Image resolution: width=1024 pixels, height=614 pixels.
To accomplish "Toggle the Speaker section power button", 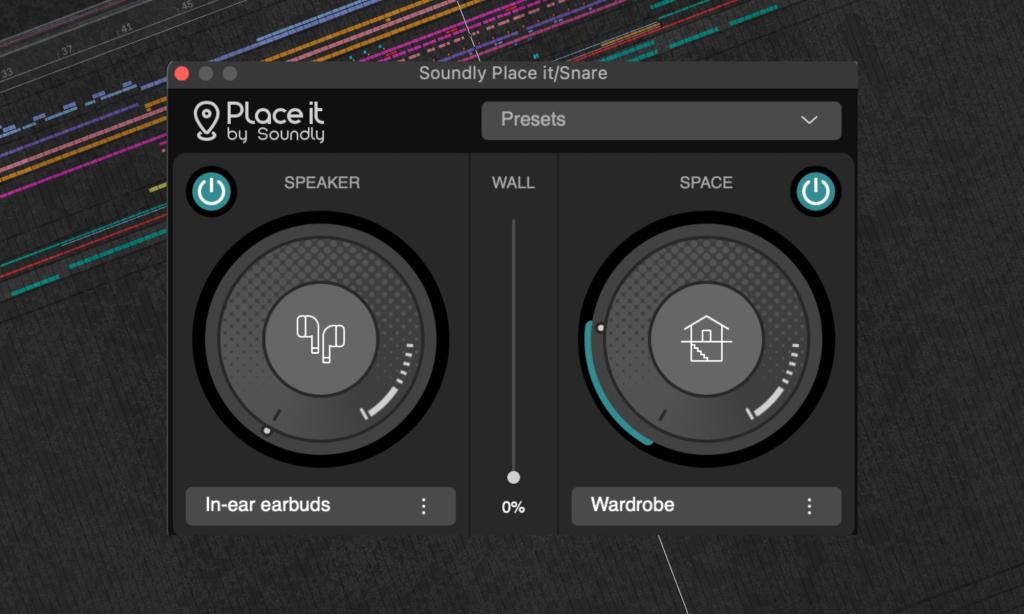I will (211, 190).
